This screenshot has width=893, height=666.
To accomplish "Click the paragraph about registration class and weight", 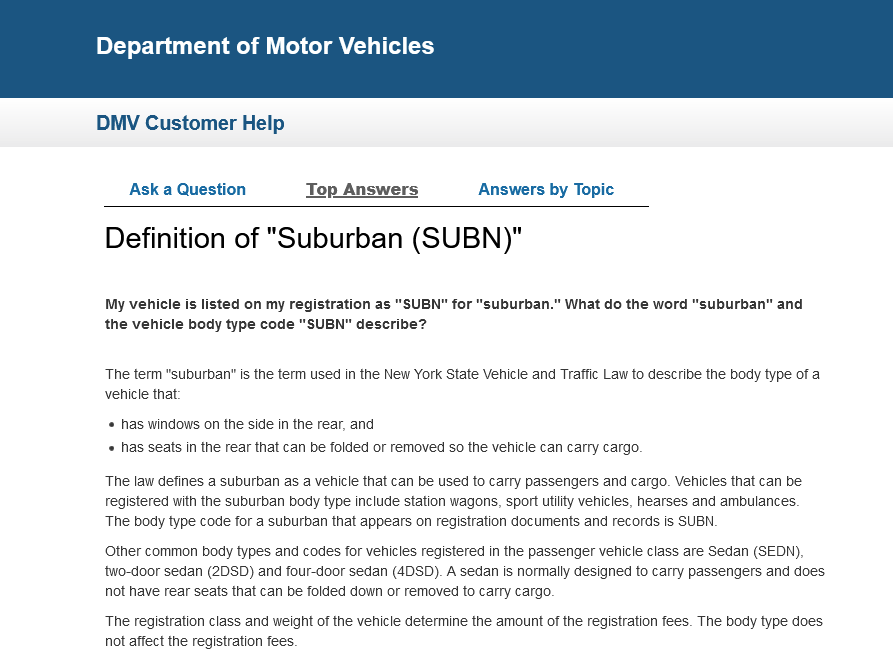I will tap(464, 631).
